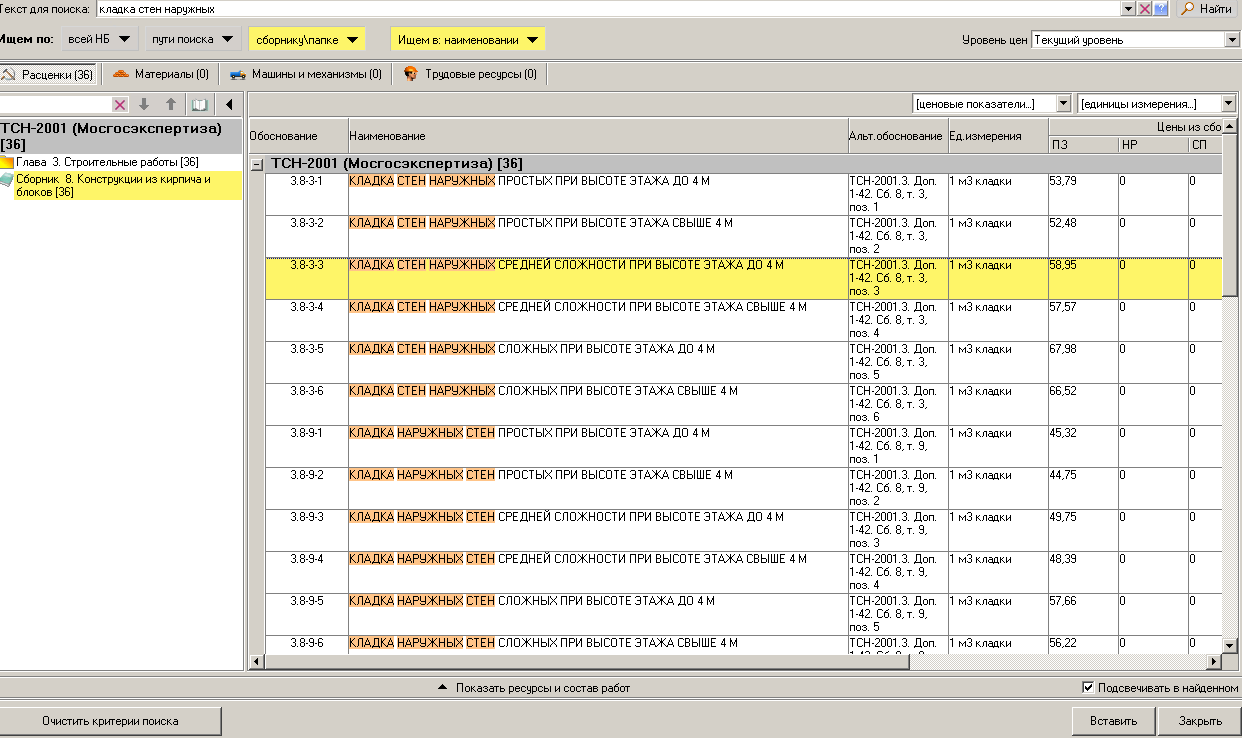Click the Альт.обоснование column header
Viewport: 1242px width, 738px height.
click(896, 136)
